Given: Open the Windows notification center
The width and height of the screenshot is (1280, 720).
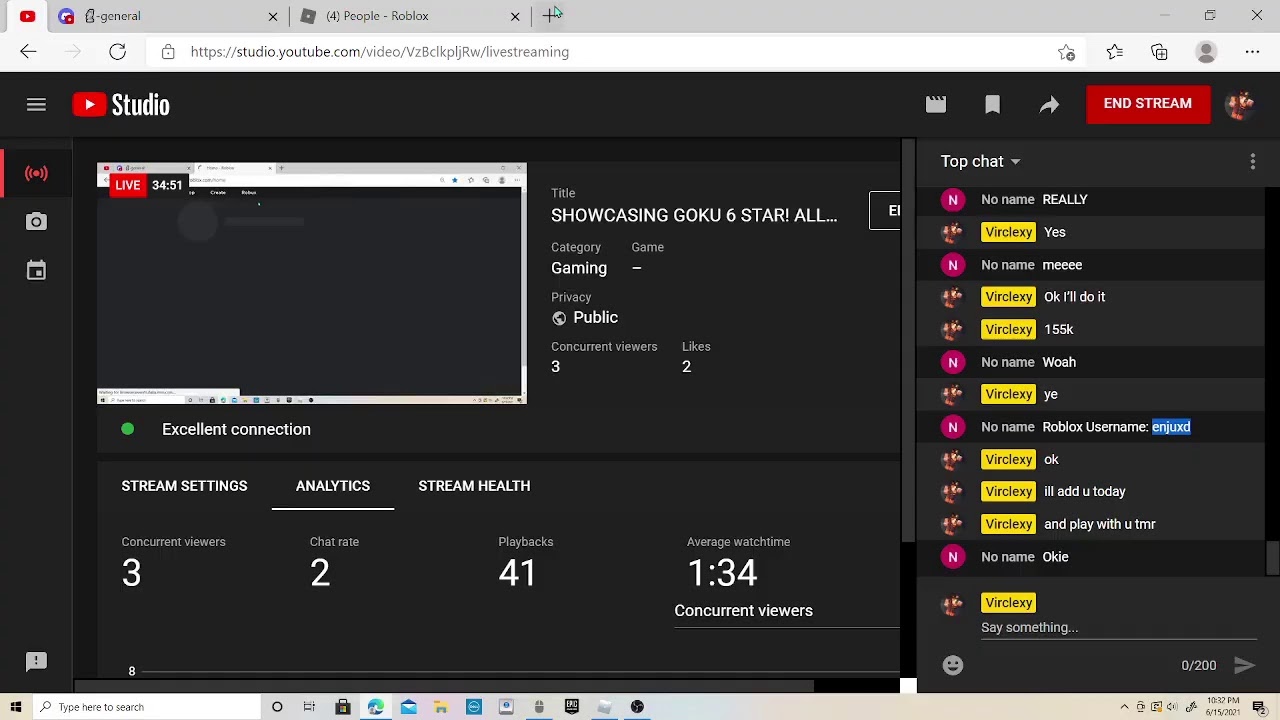Looking at the screenshot, I should click(1260, 707).
